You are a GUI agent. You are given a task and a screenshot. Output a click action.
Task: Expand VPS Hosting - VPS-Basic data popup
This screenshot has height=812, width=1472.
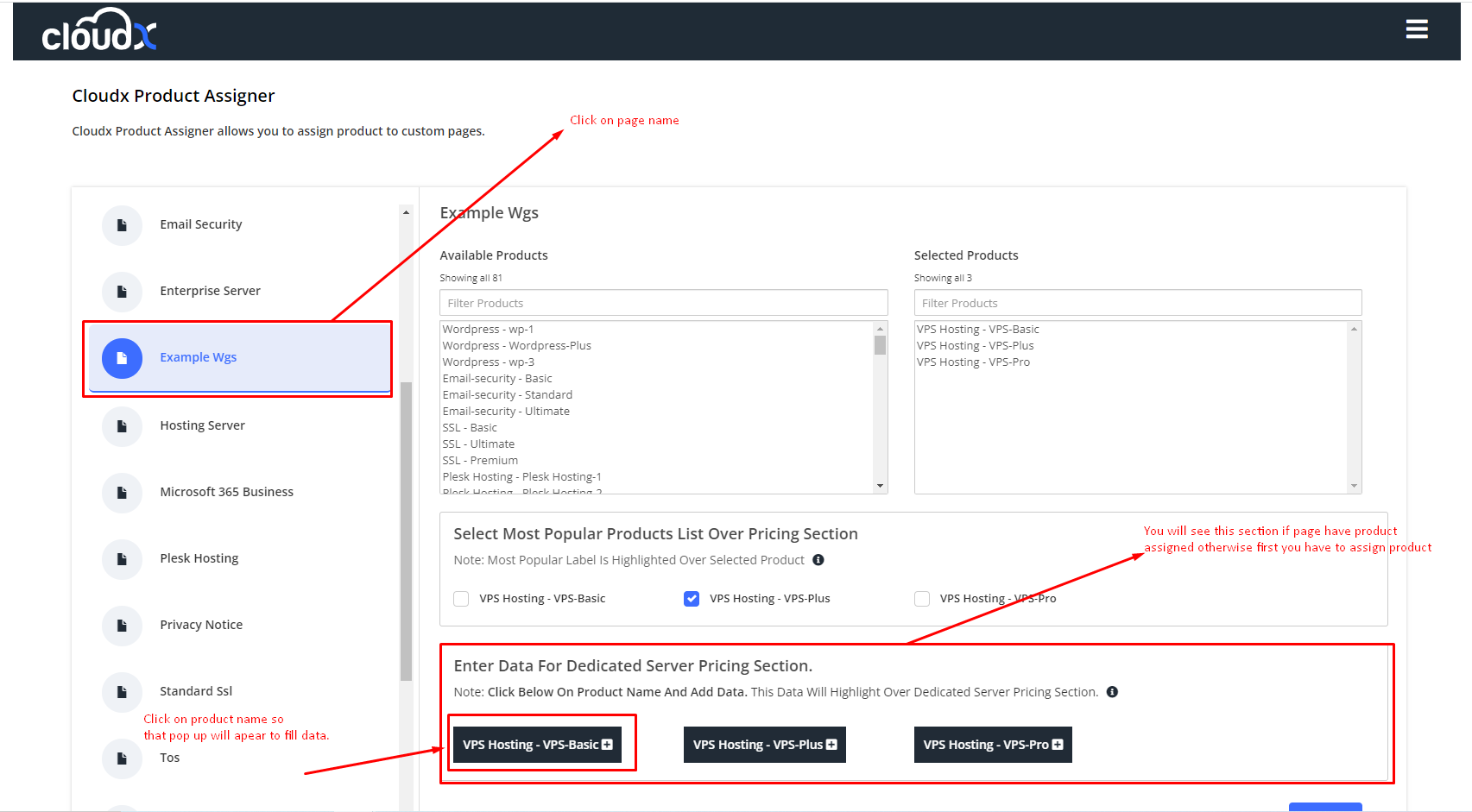coord(537,745)
